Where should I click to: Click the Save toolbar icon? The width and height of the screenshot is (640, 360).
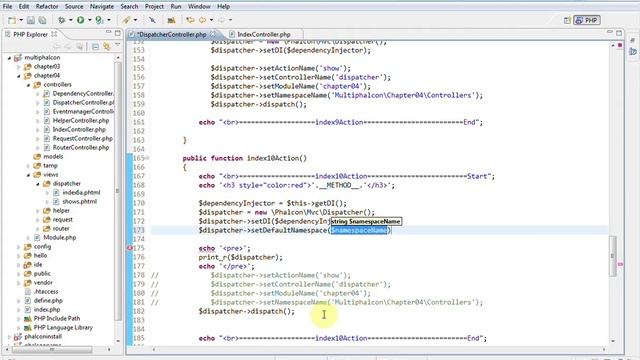[x=31, y=20]
